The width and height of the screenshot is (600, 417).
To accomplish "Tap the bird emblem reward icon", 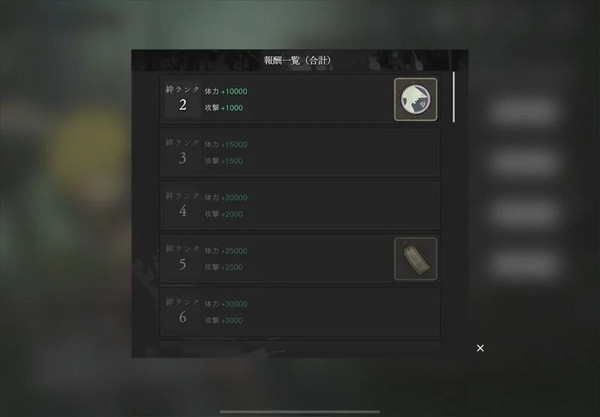I will click(x=416, y=99).
